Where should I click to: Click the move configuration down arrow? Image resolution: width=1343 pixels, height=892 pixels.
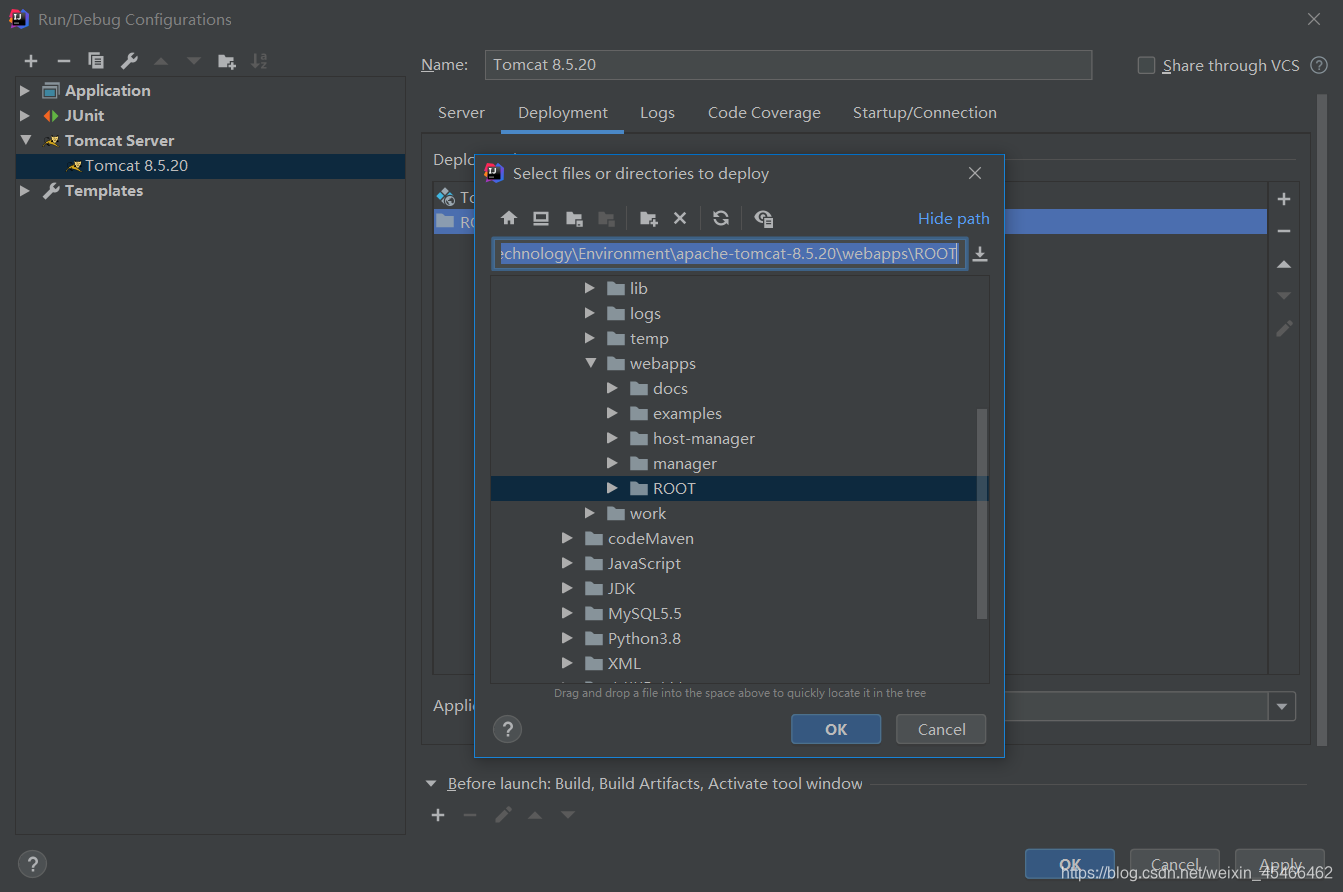pos(194,61)
